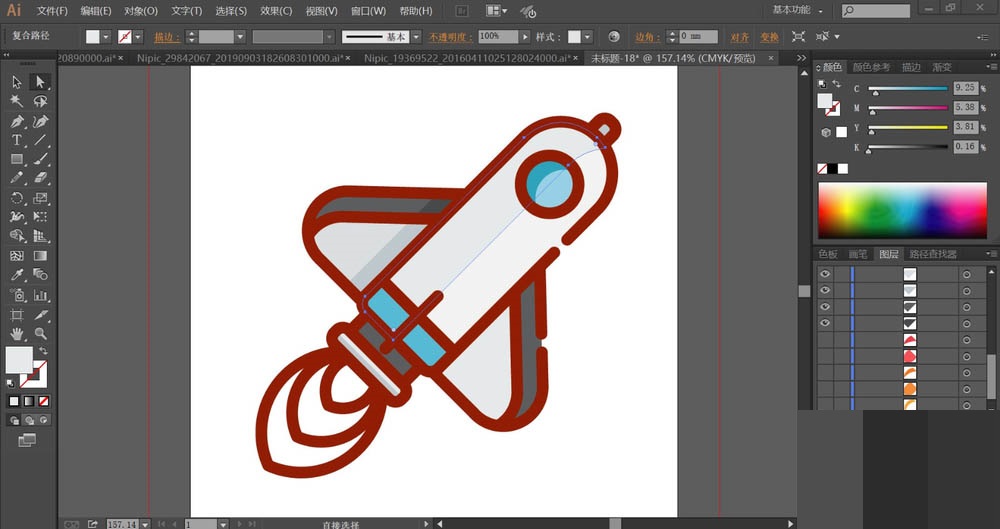Select the Paintbrush tool
Image resolution: width=1000 pixels, height=529 pixels.
pos(40,160)
